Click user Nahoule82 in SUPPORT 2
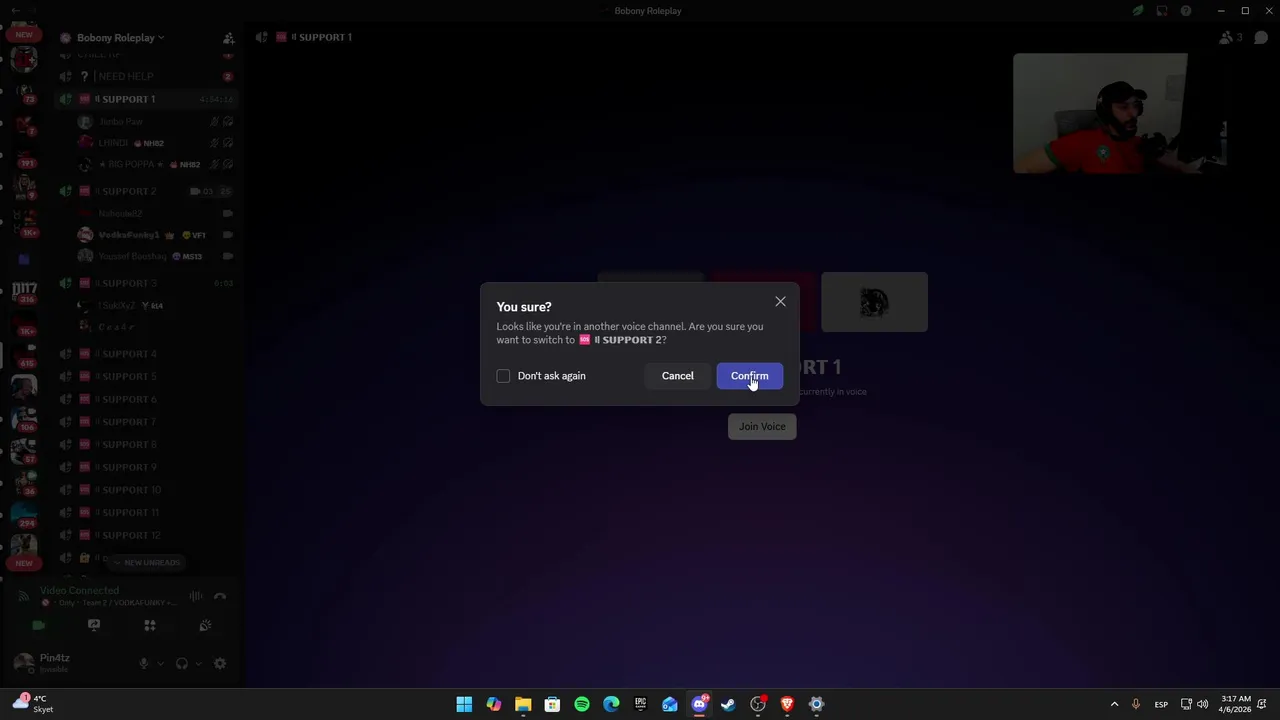Viewport: 1280px width, 720px height. click(155, 214)
